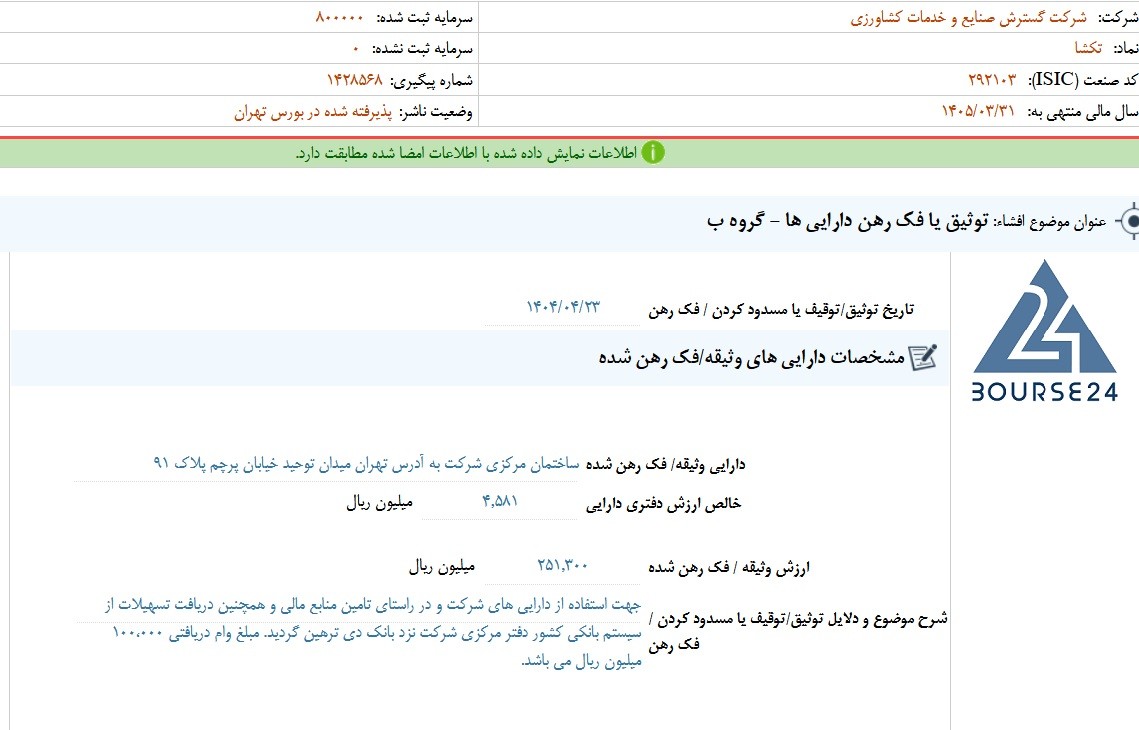This screenshot has height=730, width=1139.
Task: Click the label شرح موضوع و دلایل توثیق/توقیف
Action: pos(798,630)
